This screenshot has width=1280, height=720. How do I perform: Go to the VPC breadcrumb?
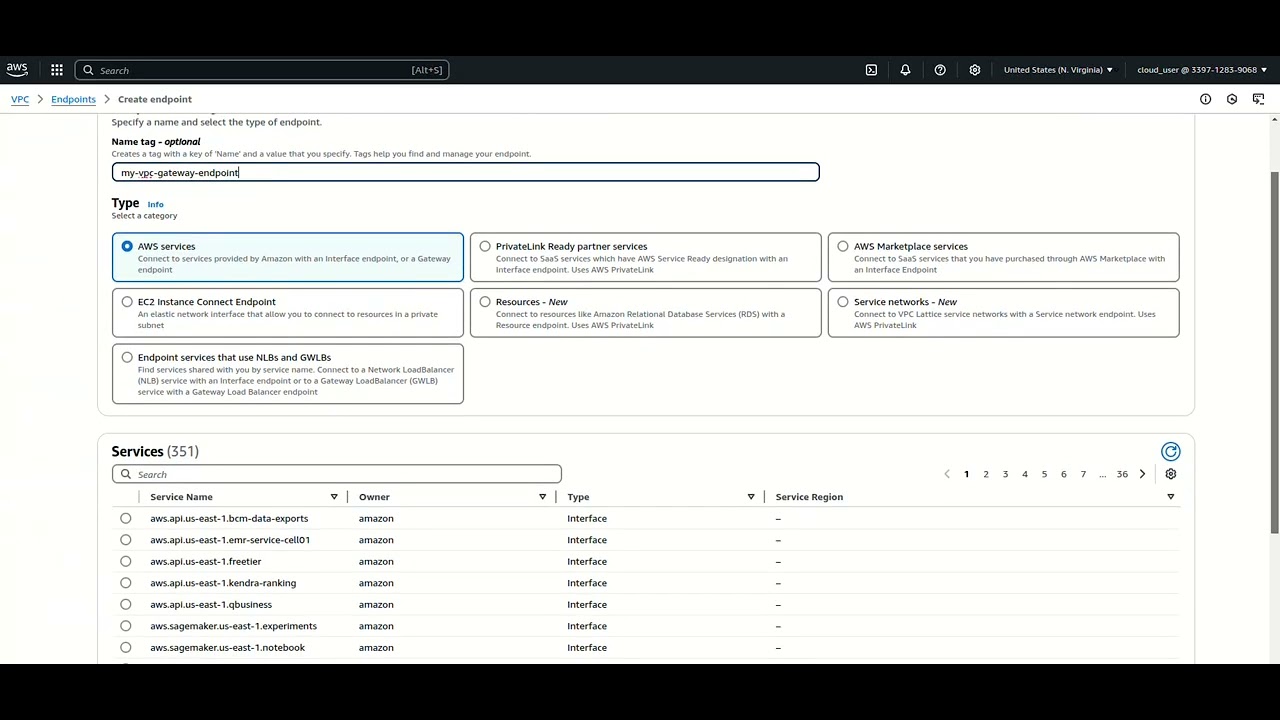[x=20, y=99]
